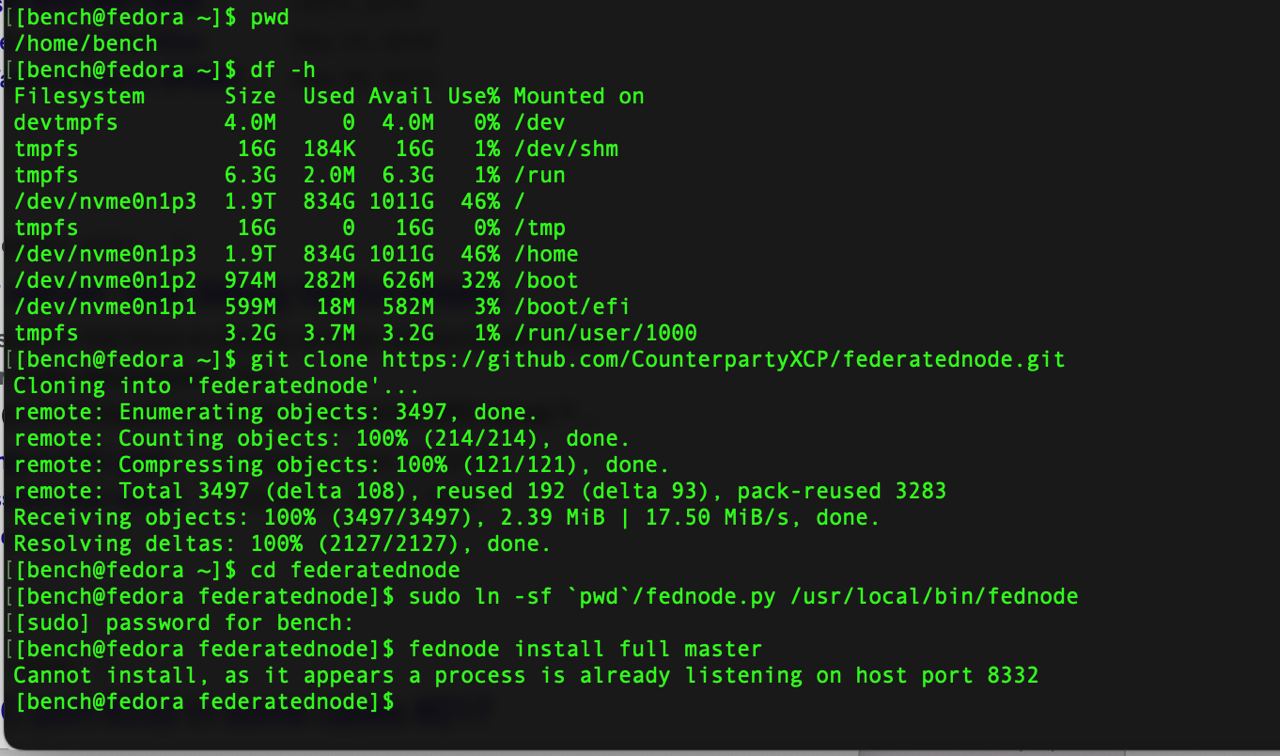This screenshot has width=1280, height=756.
Task: Click the 'cd federatednode' command
Action: point(355,570)
